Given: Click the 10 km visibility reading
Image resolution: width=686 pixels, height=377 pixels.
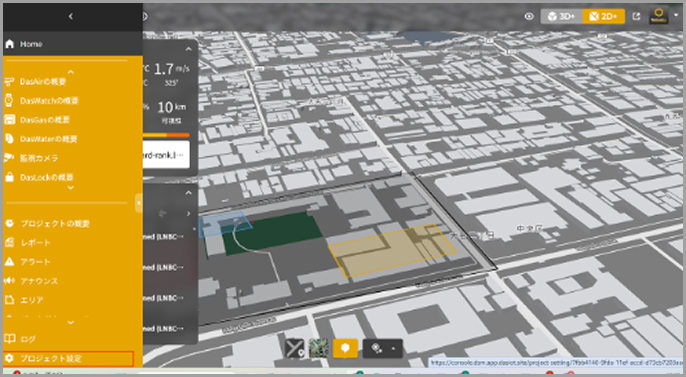Looking at the screenshot, I should (x=172, y=107).
